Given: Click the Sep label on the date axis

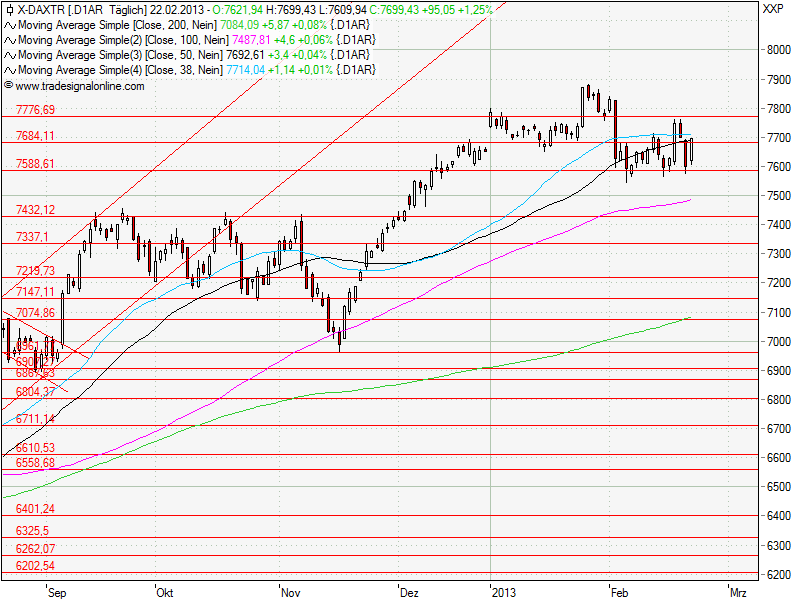Looking at the screenshot, I should pos(58,592).
